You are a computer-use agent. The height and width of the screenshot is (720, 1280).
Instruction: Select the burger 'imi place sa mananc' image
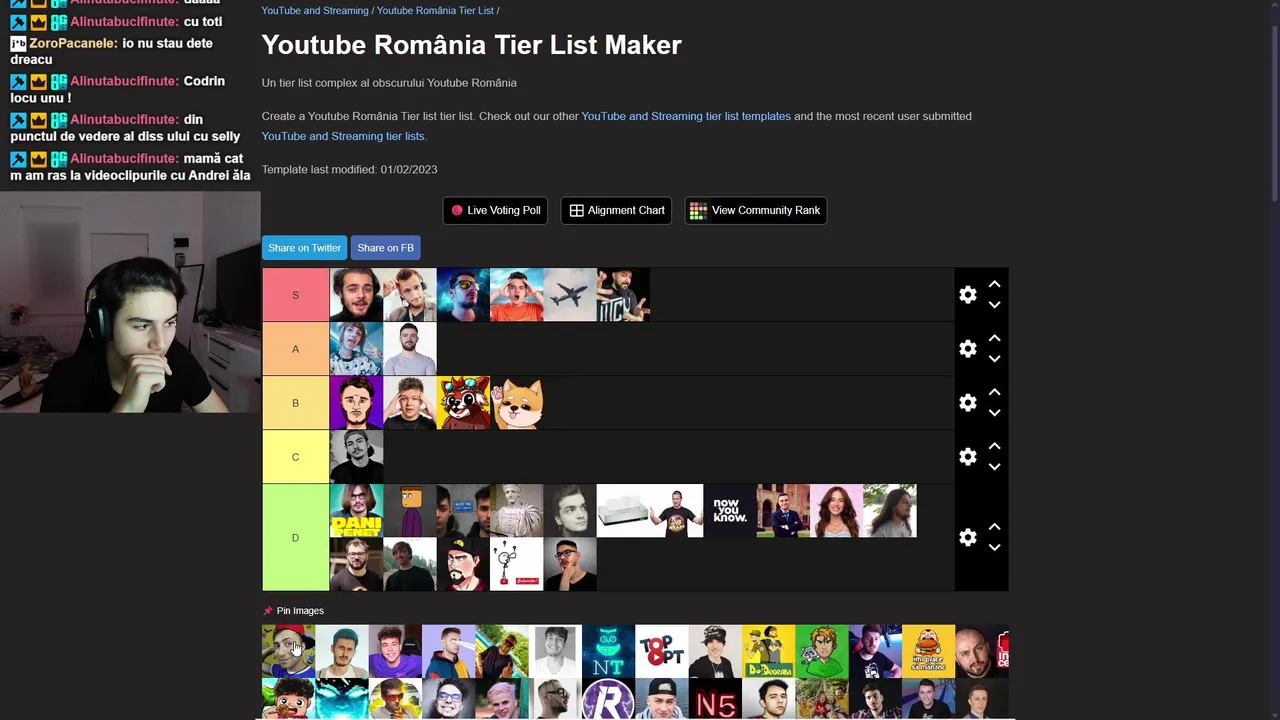[928, 651]
